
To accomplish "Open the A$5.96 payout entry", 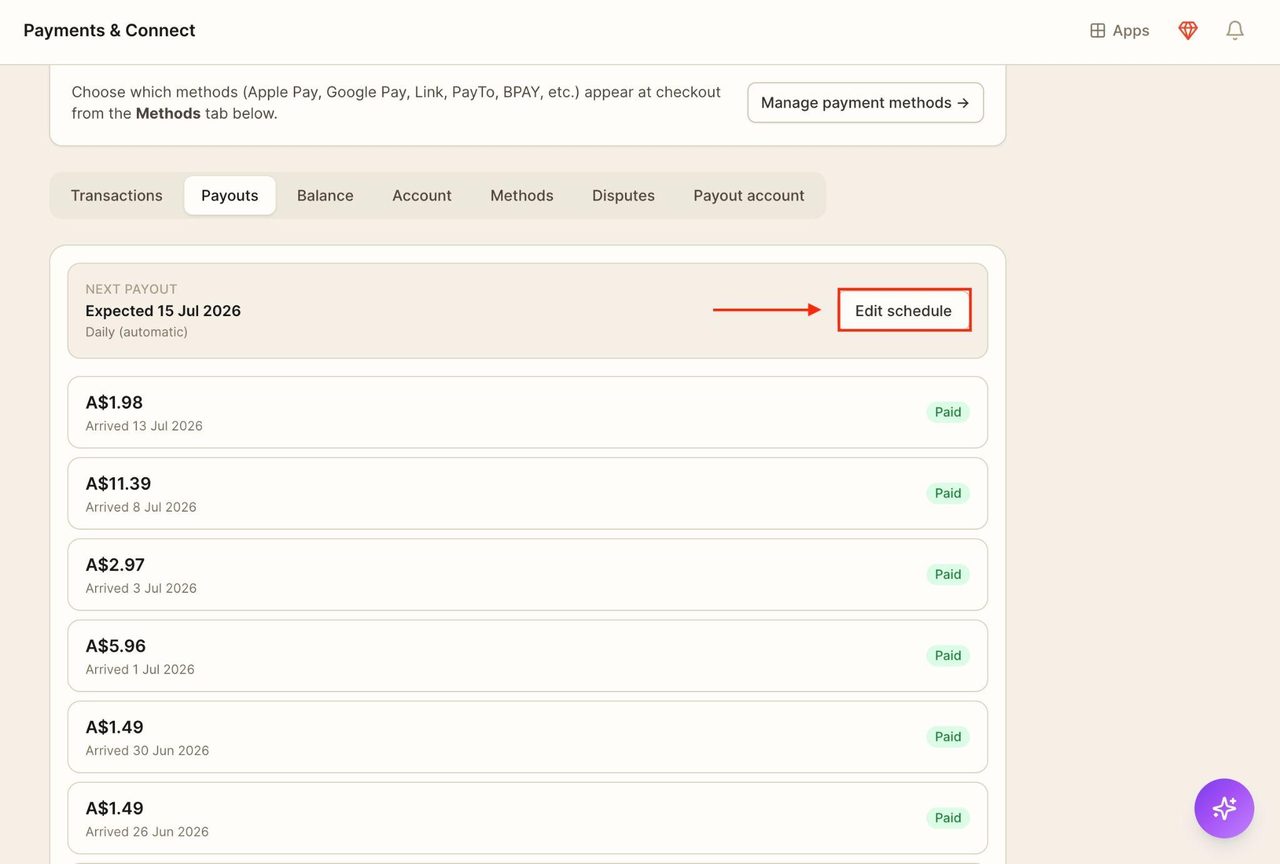I will [527, 655].
